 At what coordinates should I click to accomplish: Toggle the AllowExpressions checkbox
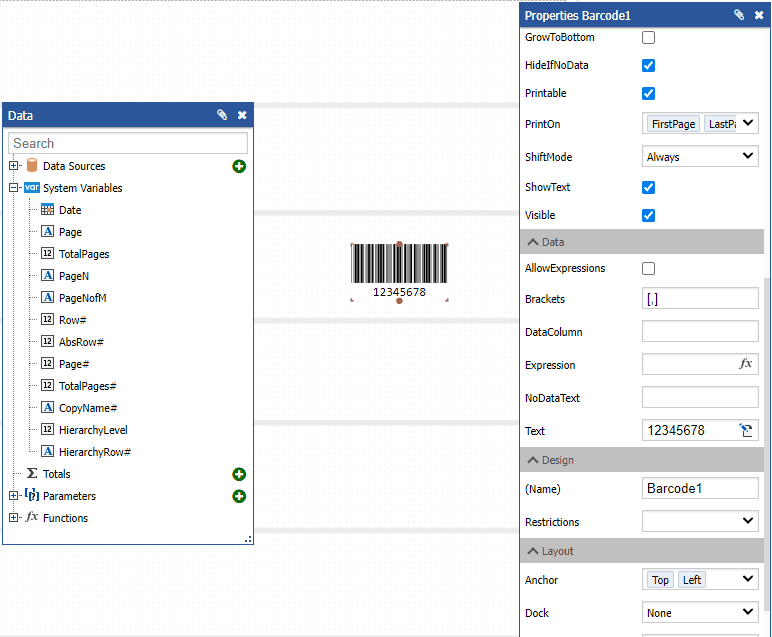[648, 268]
